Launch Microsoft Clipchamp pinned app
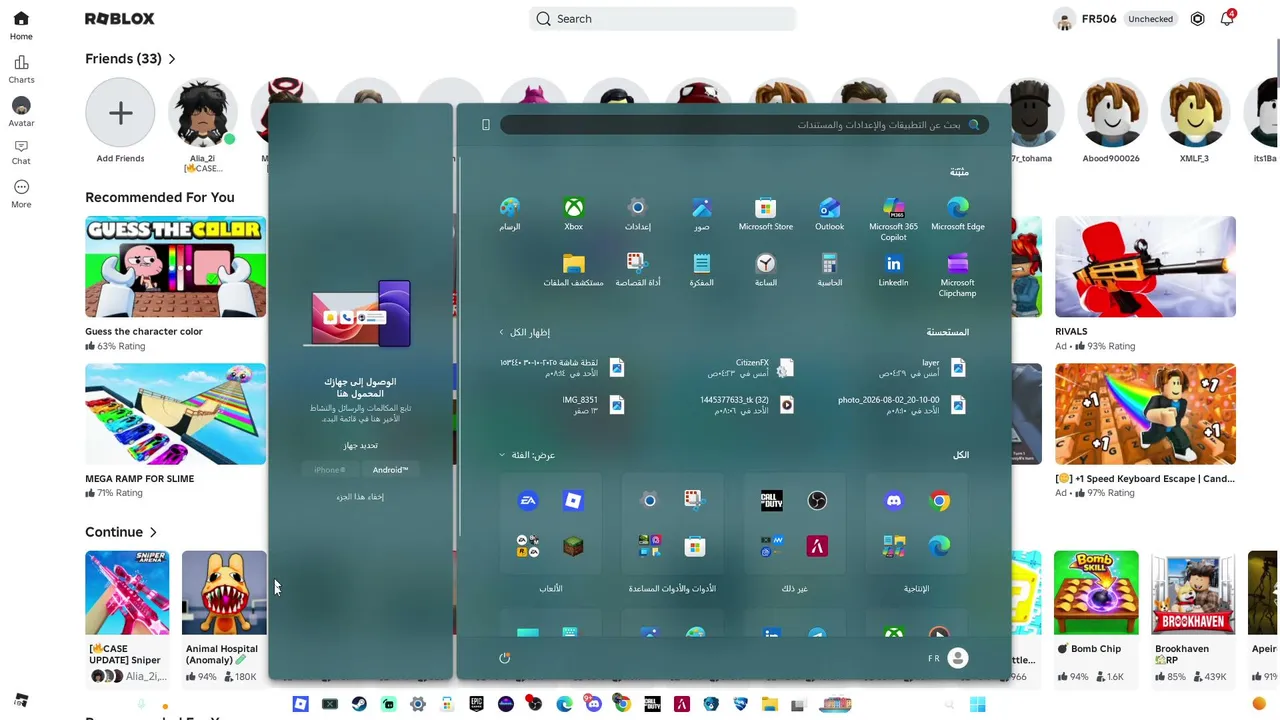 point(957,275)
